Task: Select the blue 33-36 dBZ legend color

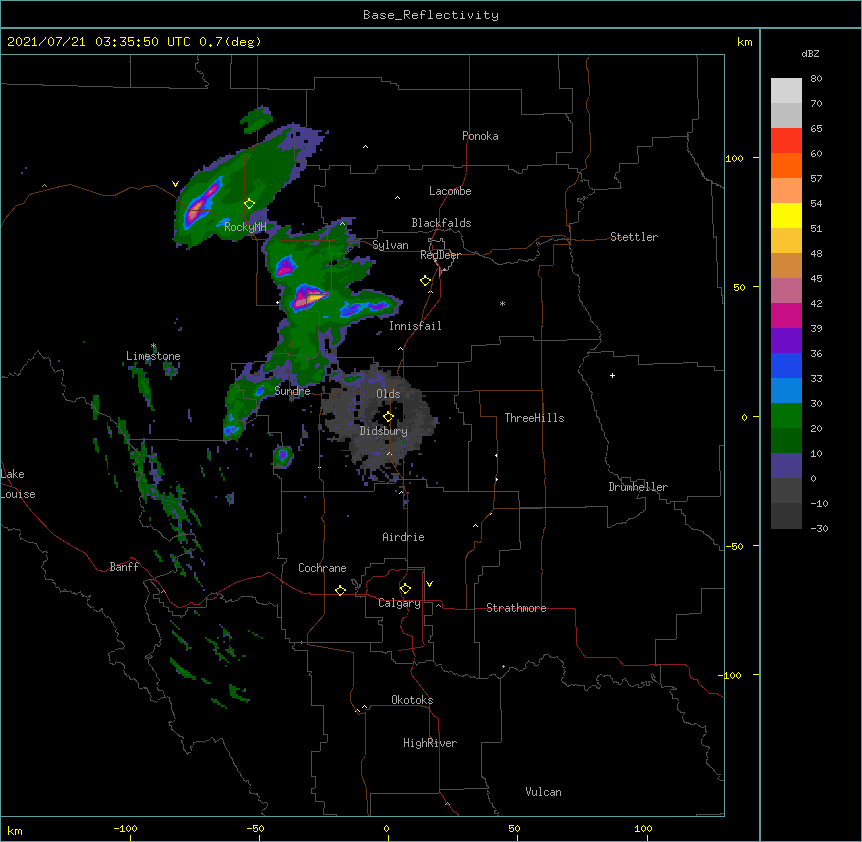Action: click(x=786, y=365)
